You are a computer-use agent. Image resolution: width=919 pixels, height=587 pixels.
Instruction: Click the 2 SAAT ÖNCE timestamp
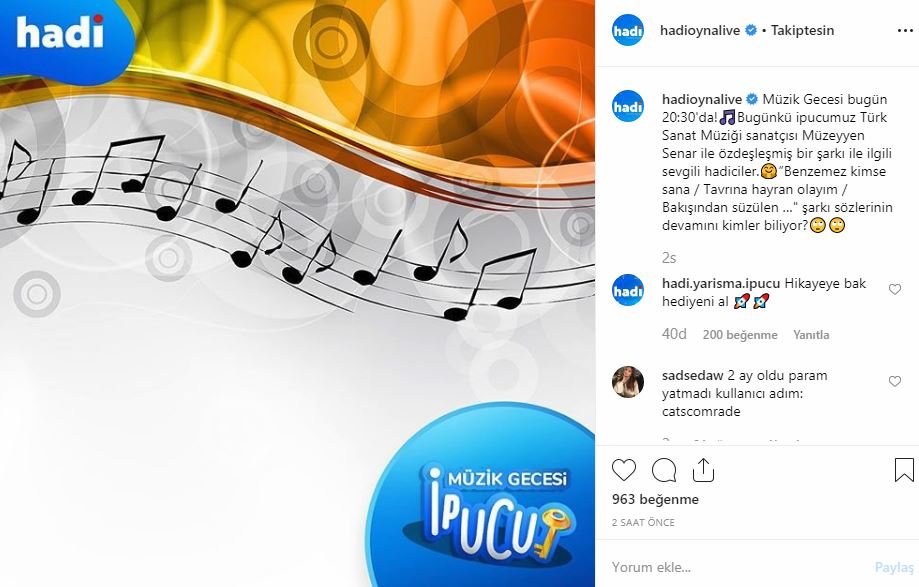[643, 523]
